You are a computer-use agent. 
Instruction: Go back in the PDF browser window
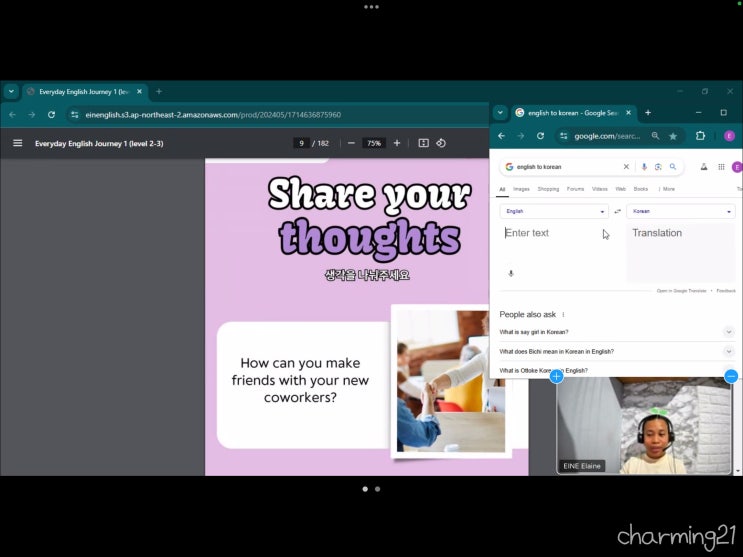coord(13,115)
